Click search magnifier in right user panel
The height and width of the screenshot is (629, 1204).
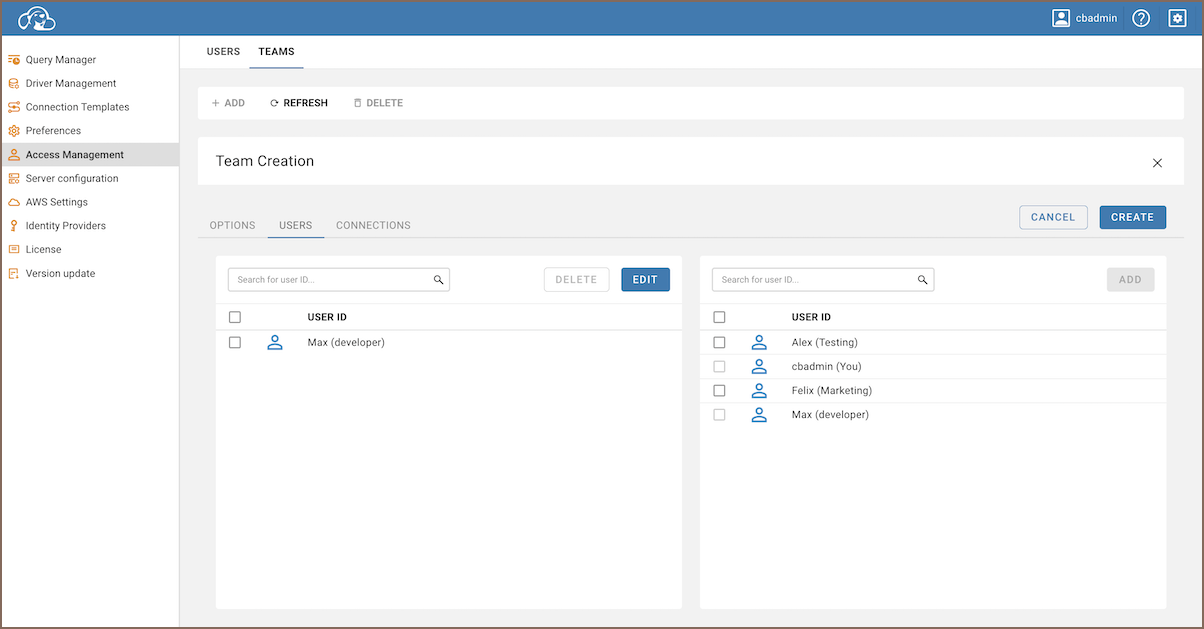pyautogui.click(x=922, y=280)
